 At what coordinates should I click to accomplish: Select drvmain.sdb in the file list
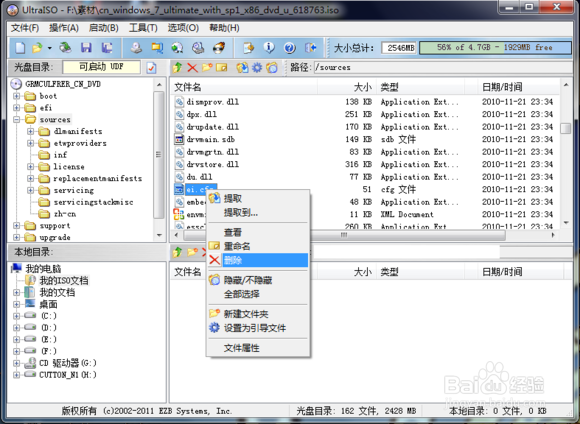[x=210, y=139]
